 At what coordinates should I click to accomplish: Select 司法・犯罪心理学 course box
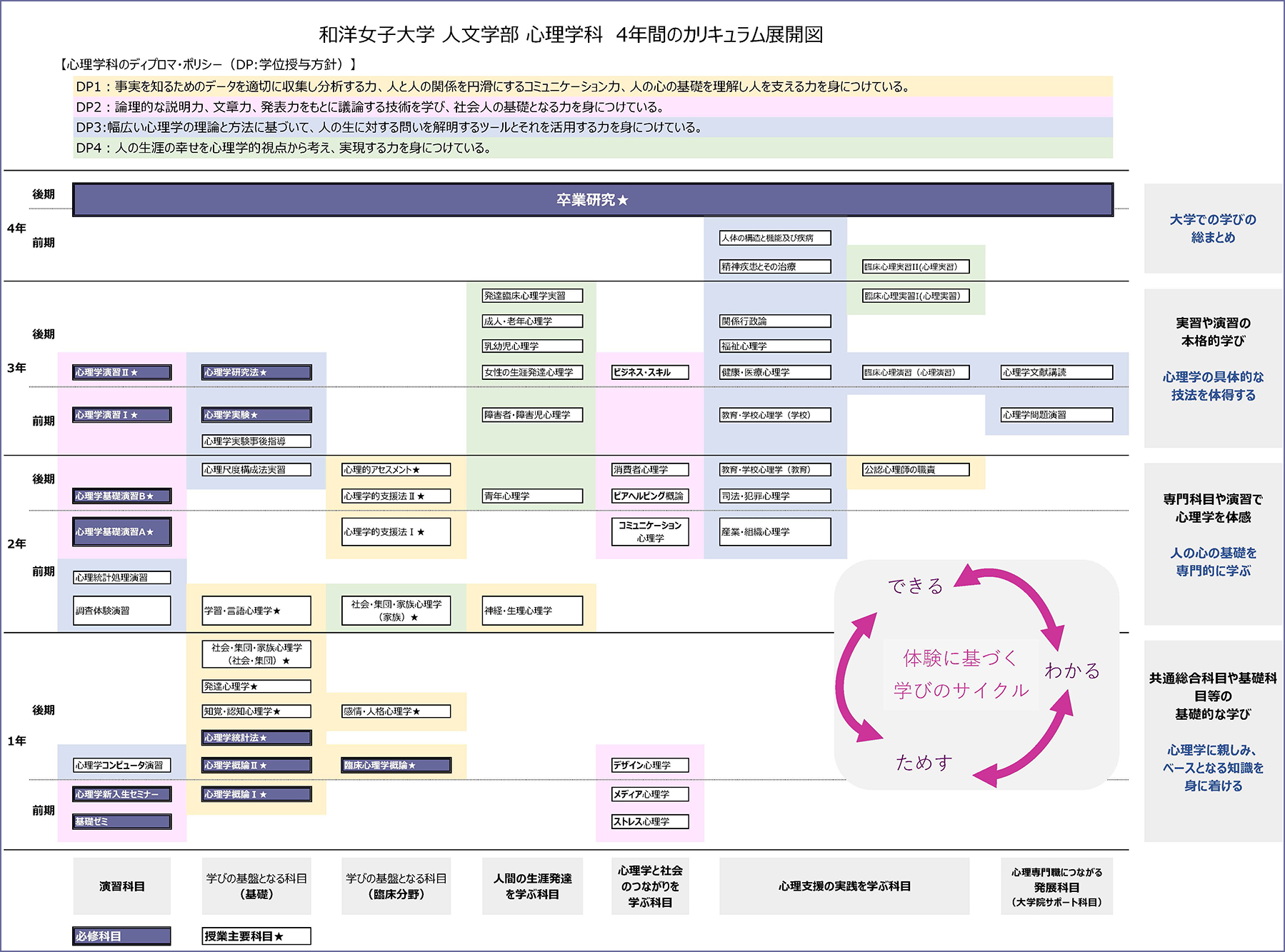click(x=775, y=496)
